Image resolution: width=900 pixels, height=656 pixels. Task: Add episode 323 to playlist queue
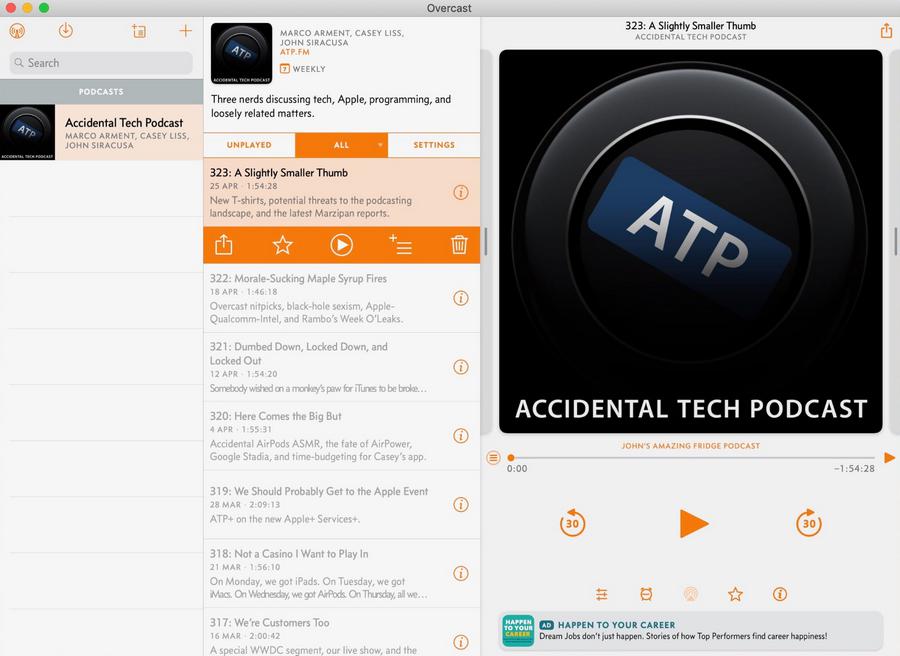401,245
